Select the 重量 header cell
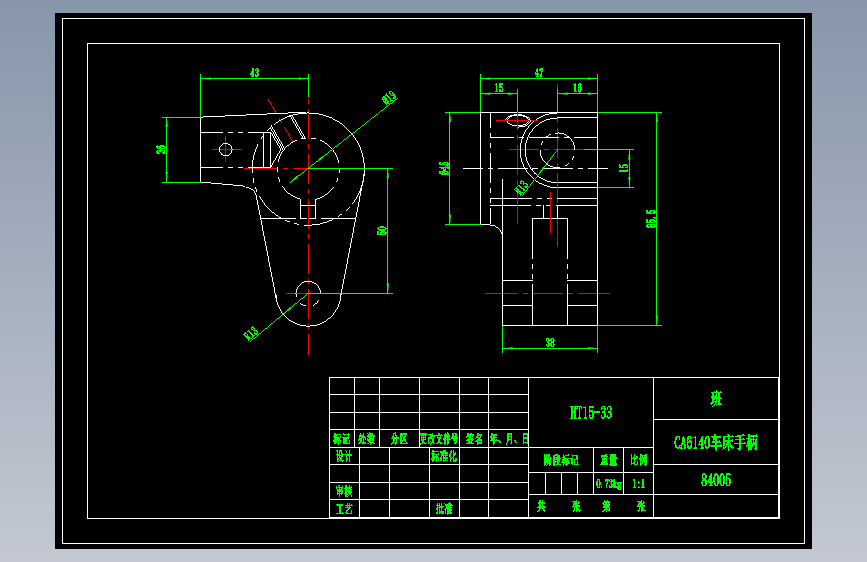This screenshot has height=562, width=867. coord(609,460)
